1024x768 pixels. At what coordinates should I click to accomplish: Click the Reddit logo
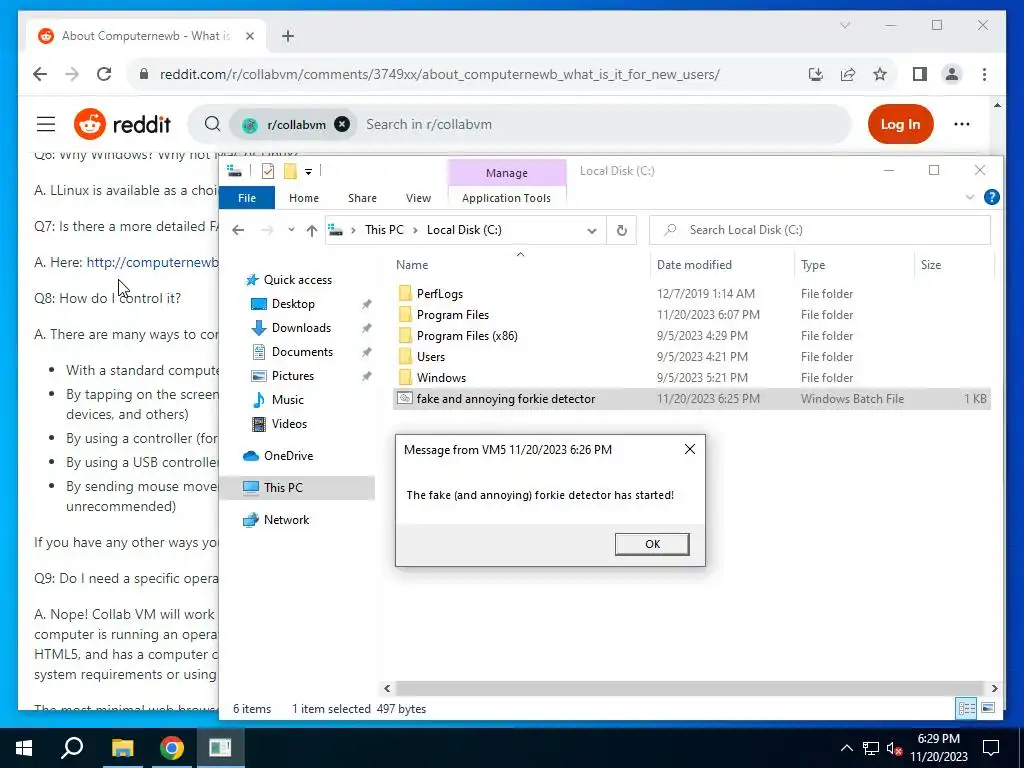point(122,124)
